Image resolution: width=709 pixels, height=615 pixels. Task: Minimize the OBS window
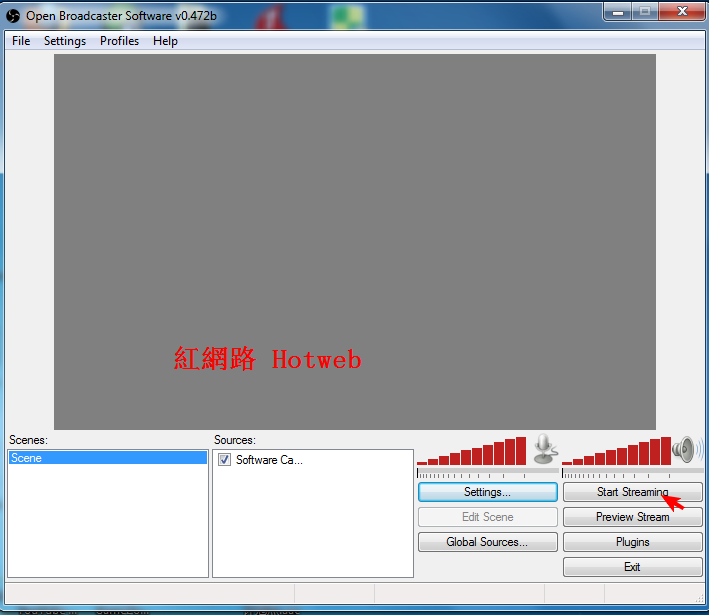[618, 12]
